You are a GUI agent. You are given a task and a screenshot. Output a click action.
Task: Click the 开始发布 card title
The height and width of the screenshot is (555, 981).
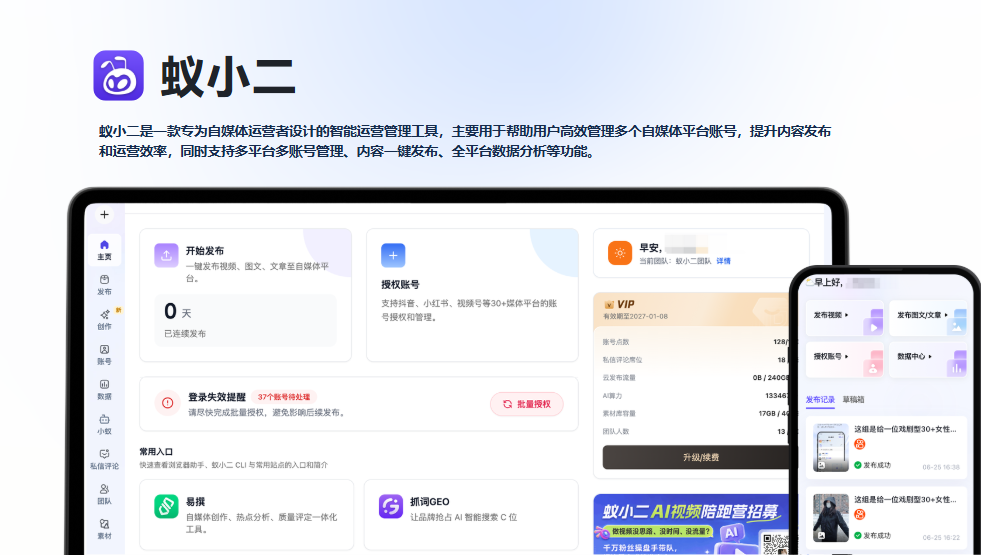point(205,250)
